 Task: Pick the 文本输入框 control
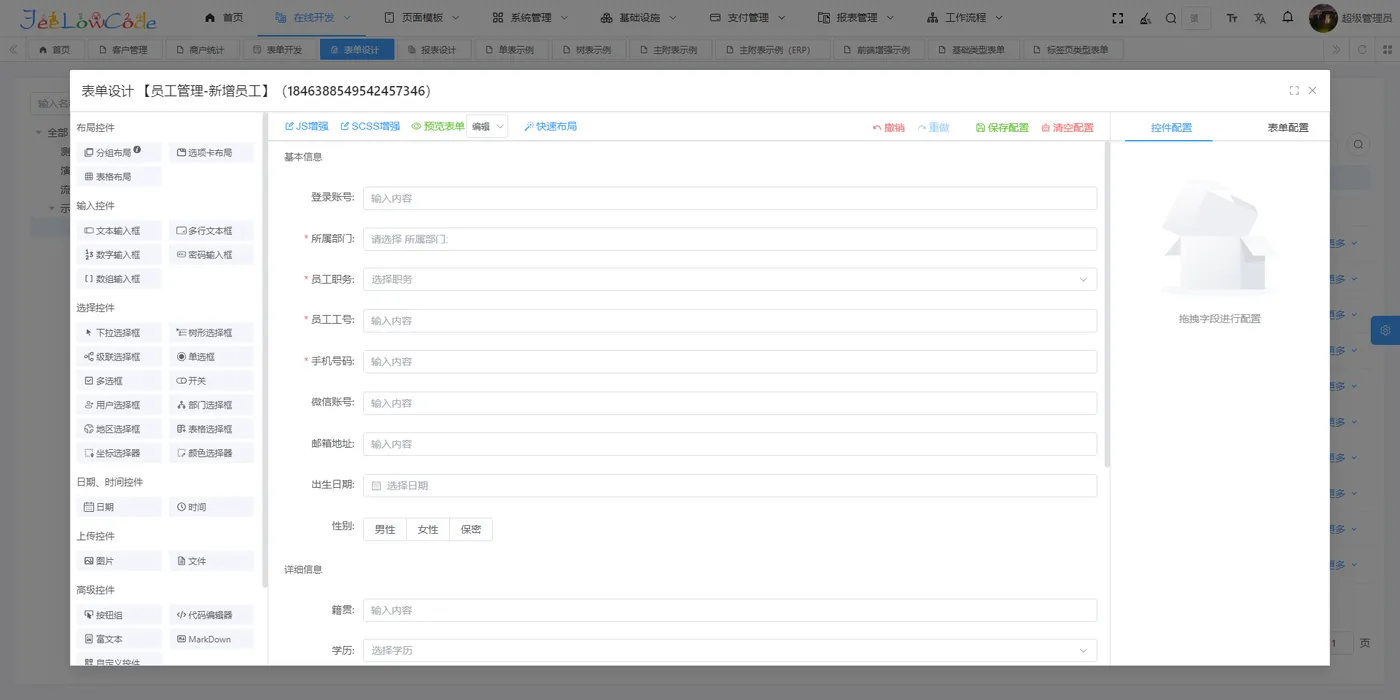pos(118,231)
